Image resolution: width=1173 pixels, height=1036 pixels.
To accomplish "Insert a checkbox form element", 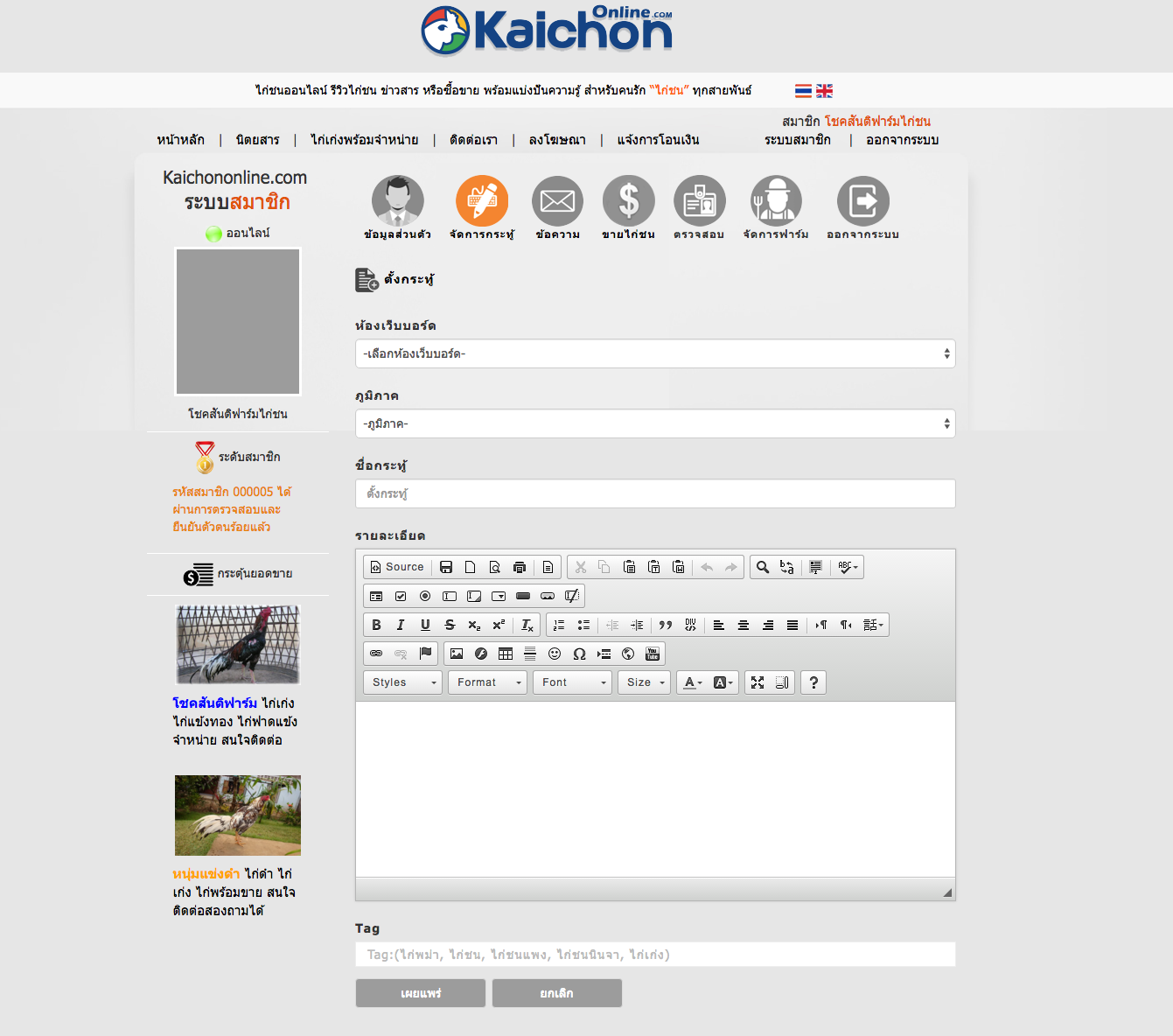I will tap(401, 596).
